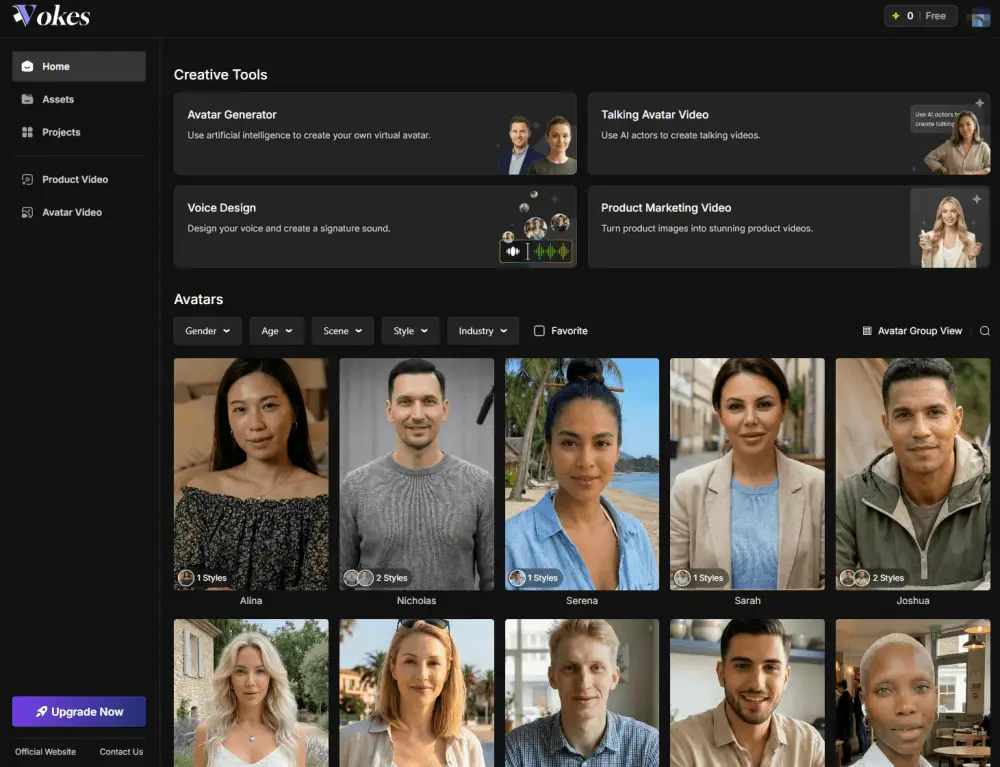Image resolution: width=1000 pixels, height=767 pixels.
Task: Open the Official Website link
Action: coord(45,751)
